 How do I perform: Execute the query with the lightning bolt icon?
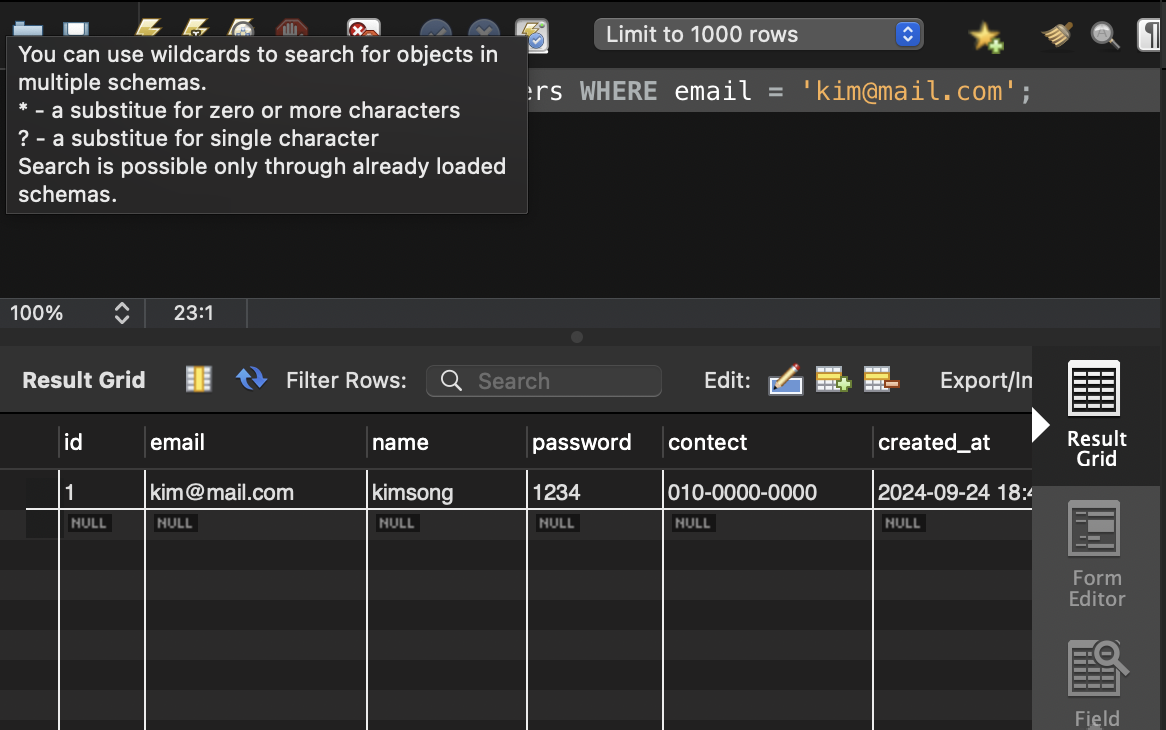coord(148,28)
